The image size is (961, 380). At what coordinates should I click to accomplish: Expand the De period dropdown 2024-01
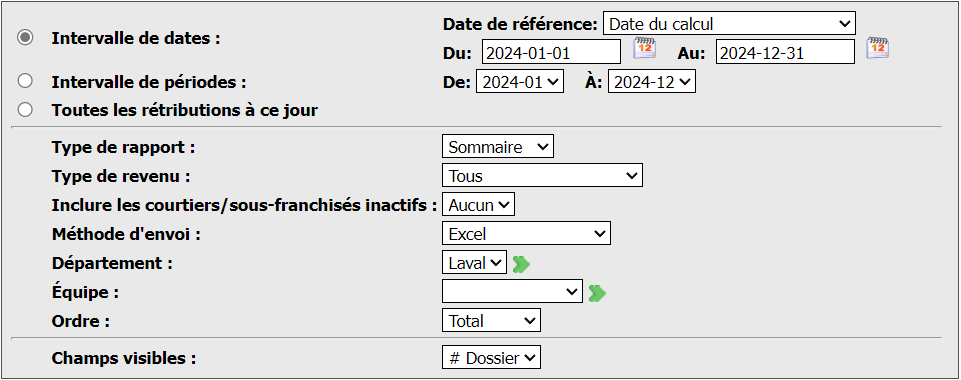(520, 82)
